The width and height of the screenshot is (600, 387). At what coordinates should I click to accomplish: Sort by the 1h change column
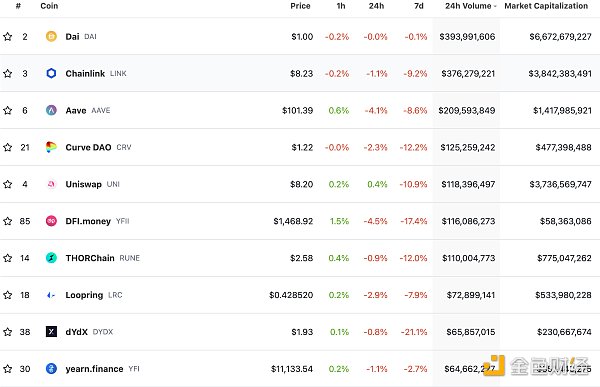coord(341,6)
